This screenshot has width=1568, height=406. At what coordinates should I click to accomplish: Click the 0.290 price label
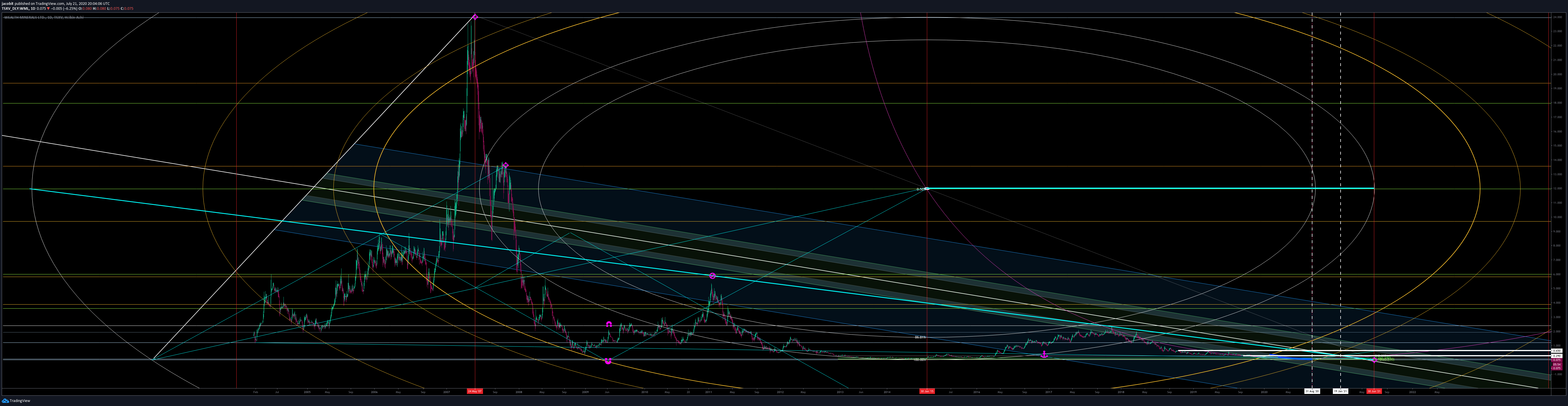[x=1557, y=356]
